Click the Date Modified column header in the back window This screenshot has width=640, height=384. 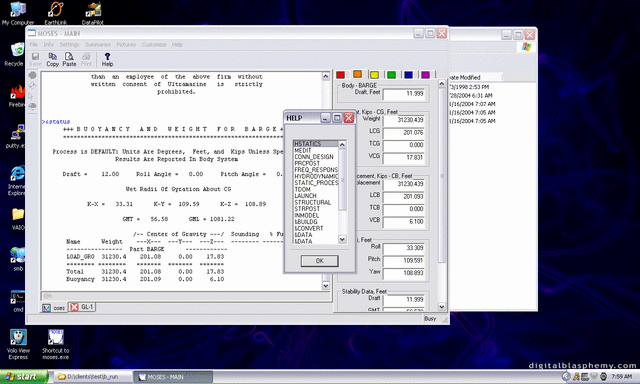(x=475, y=77)
